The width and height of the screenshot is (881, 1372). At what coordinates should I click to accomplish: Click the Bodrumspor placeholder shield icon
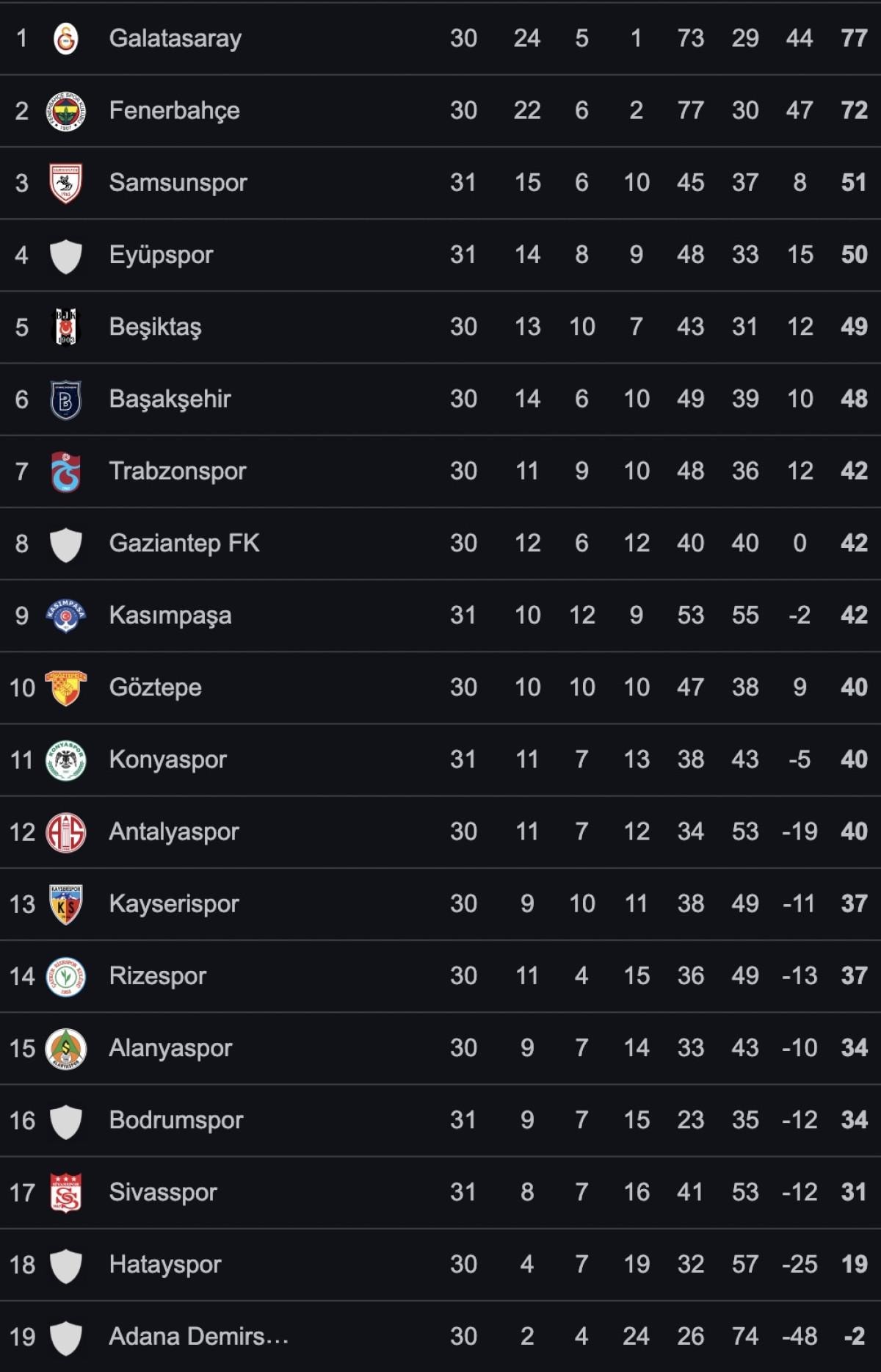pos(66,1121)
